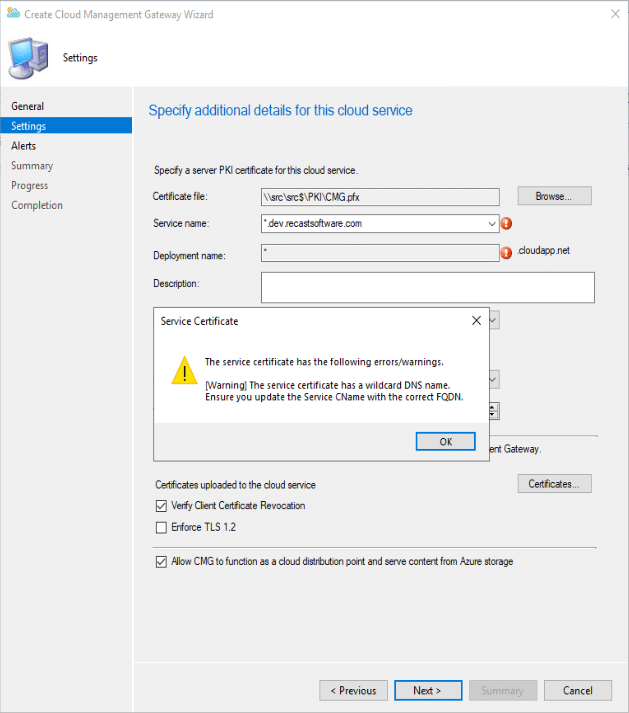Enable the Enforce TLS 1.2 checkbox
The height and width of the screenshot is (713, 629).
[x=161, y=527]
